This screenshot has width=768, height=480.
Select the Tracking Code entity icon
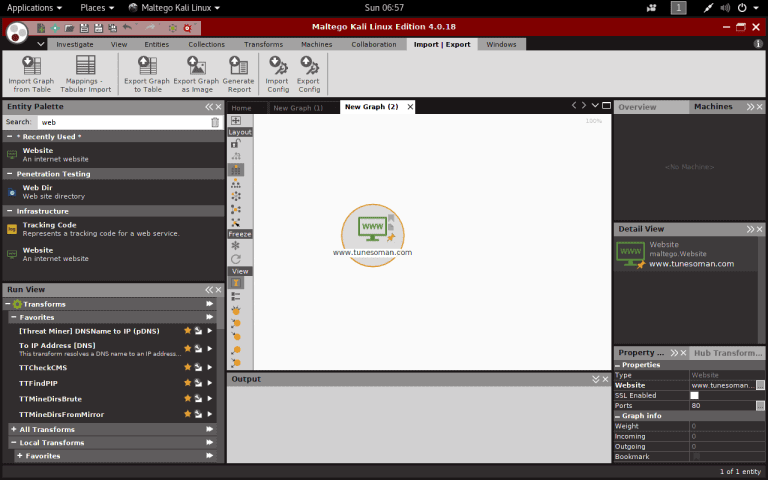point(12,229)
